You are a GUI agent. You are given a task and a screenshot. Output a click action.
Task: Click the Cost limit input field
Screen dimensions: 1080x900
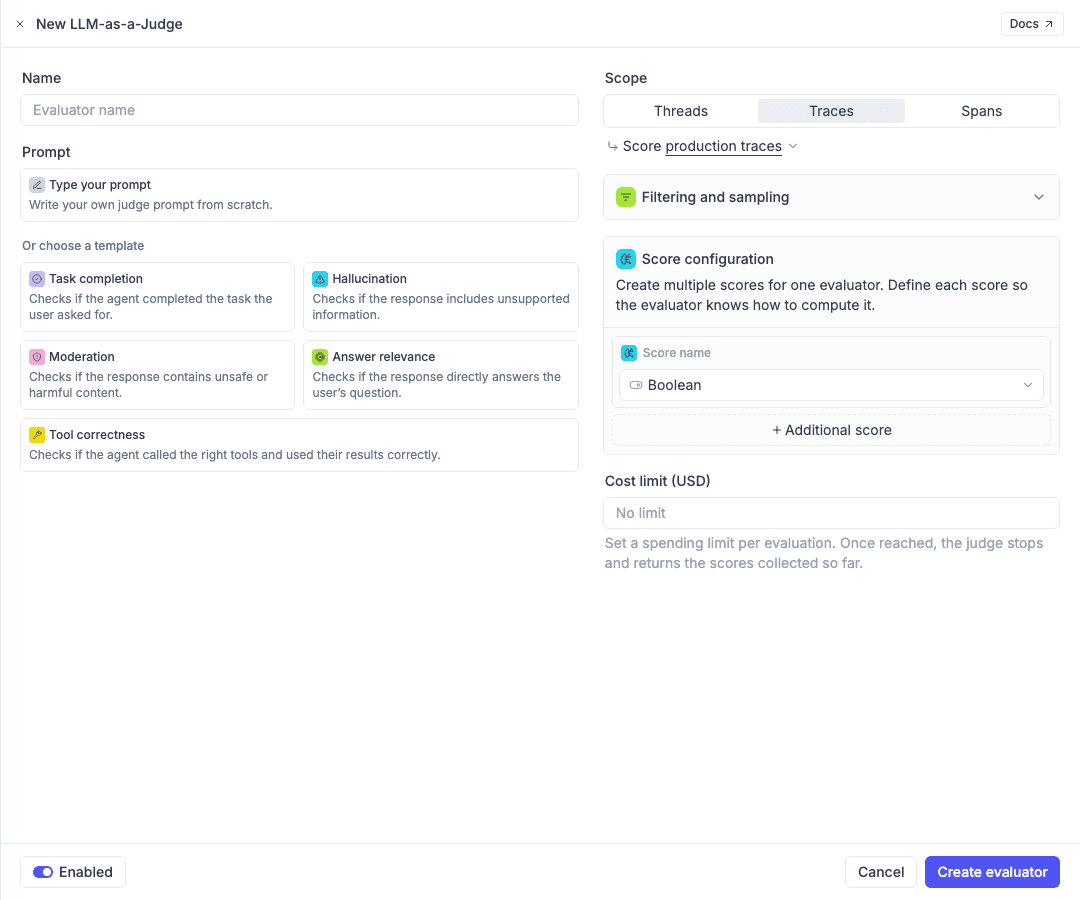[831, 513]
